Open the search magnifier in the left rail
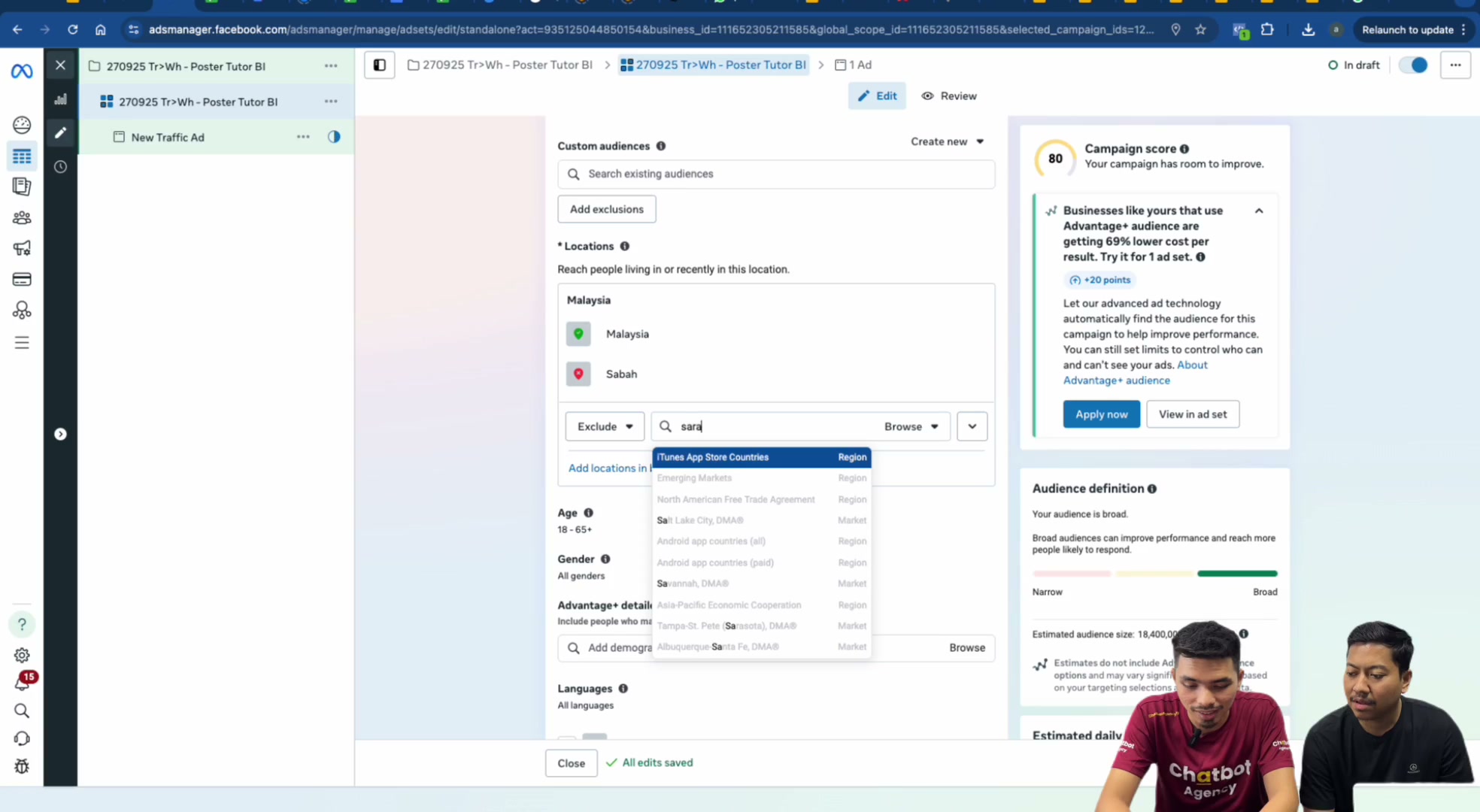 [x=22, y=710]
